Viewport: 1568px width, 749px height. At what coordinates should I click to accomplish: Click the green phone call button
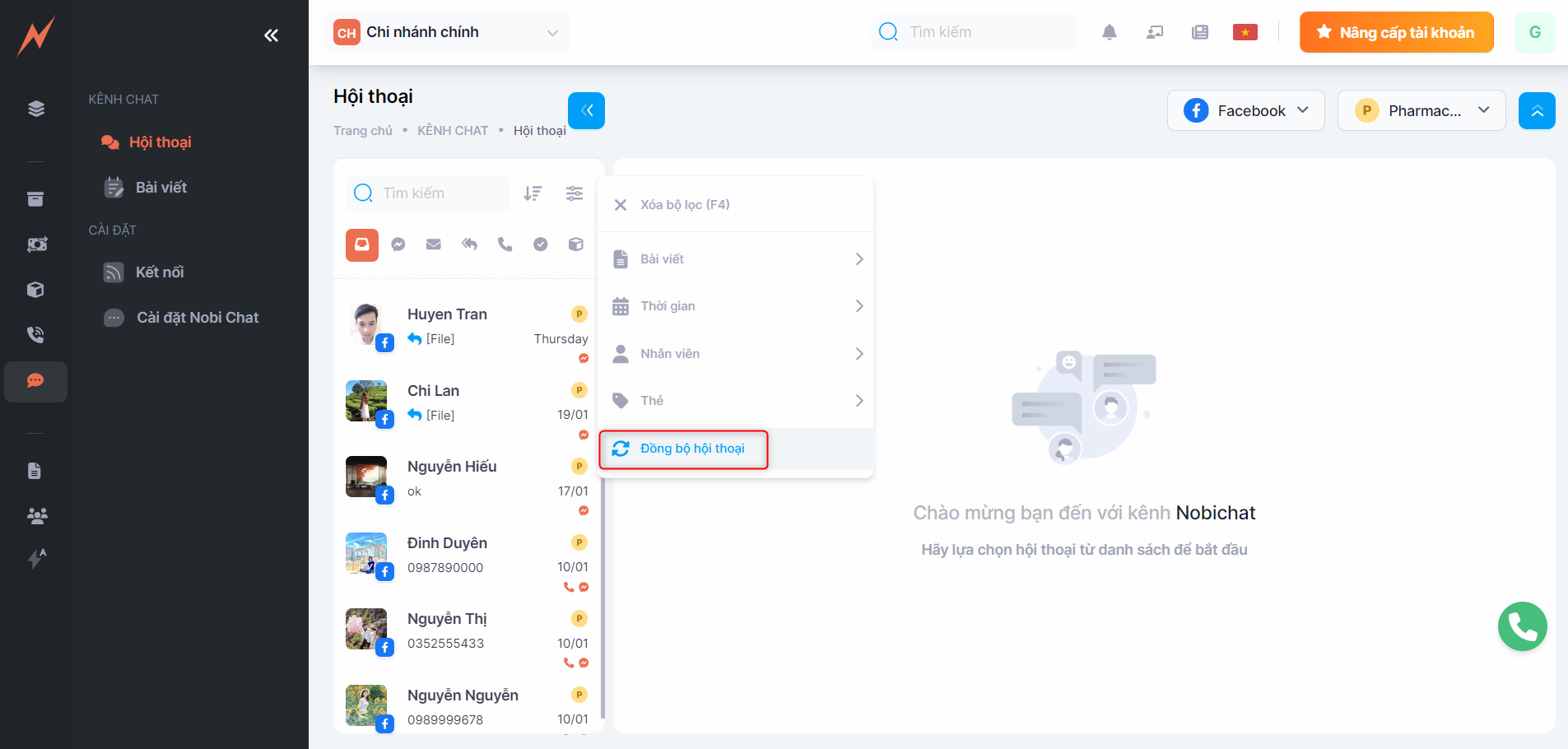1522,626
